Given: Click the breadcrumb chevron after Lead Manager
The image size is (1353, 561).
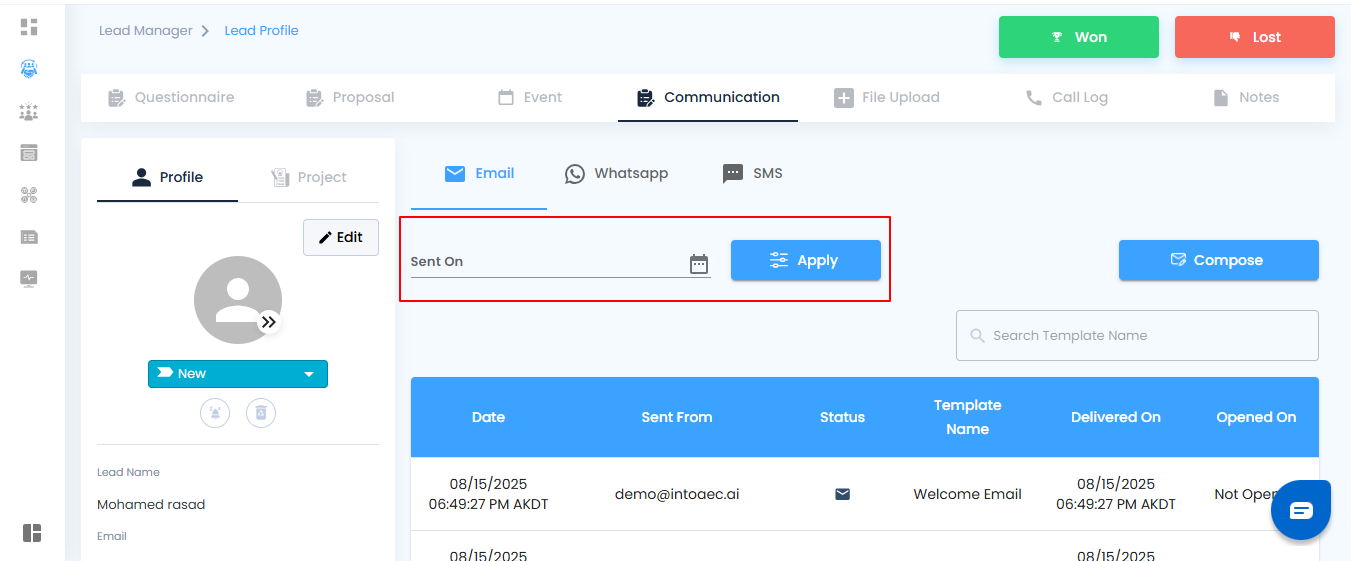Looking at the screenshot, I should click(x=205, y=31).
